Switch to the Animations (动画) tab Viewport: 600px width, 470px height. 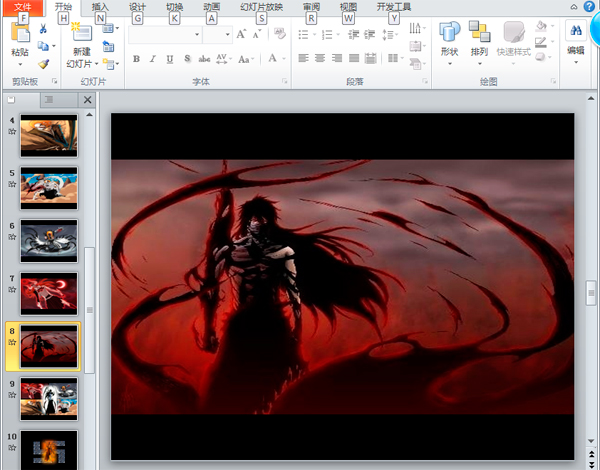212,7
